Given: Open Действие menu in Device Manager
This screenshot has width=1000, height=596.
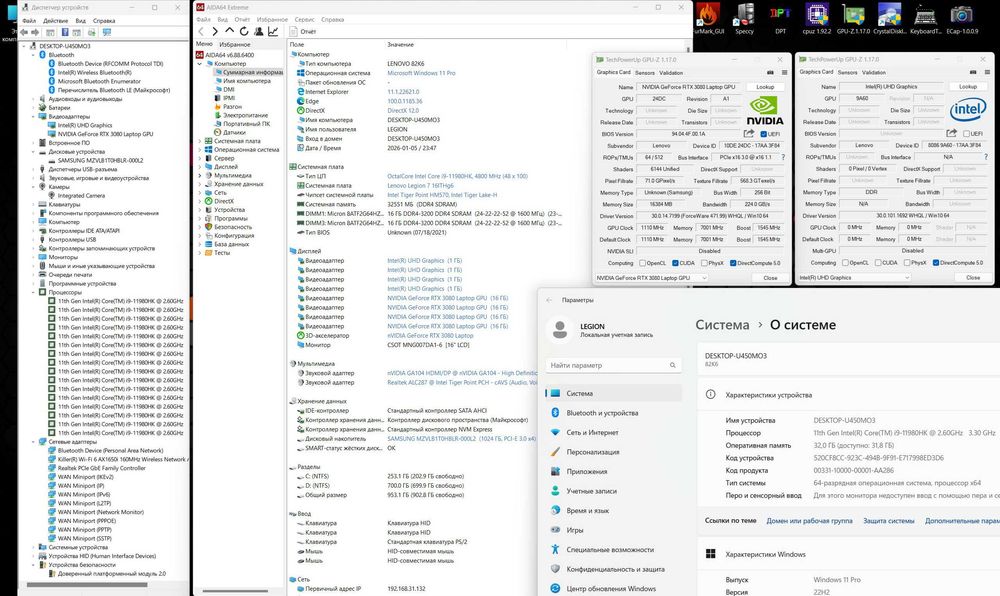Looking at the screenshot, I should [x=55, y=20].
